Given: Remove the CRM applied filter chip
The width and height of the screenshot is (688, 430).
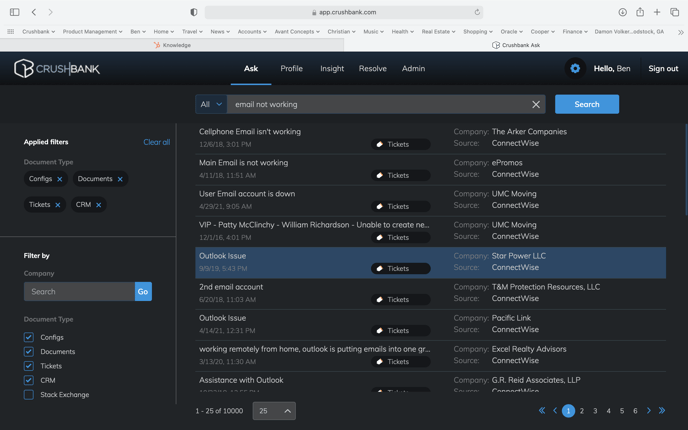Looking at the screenshot, I should point(99,205).
